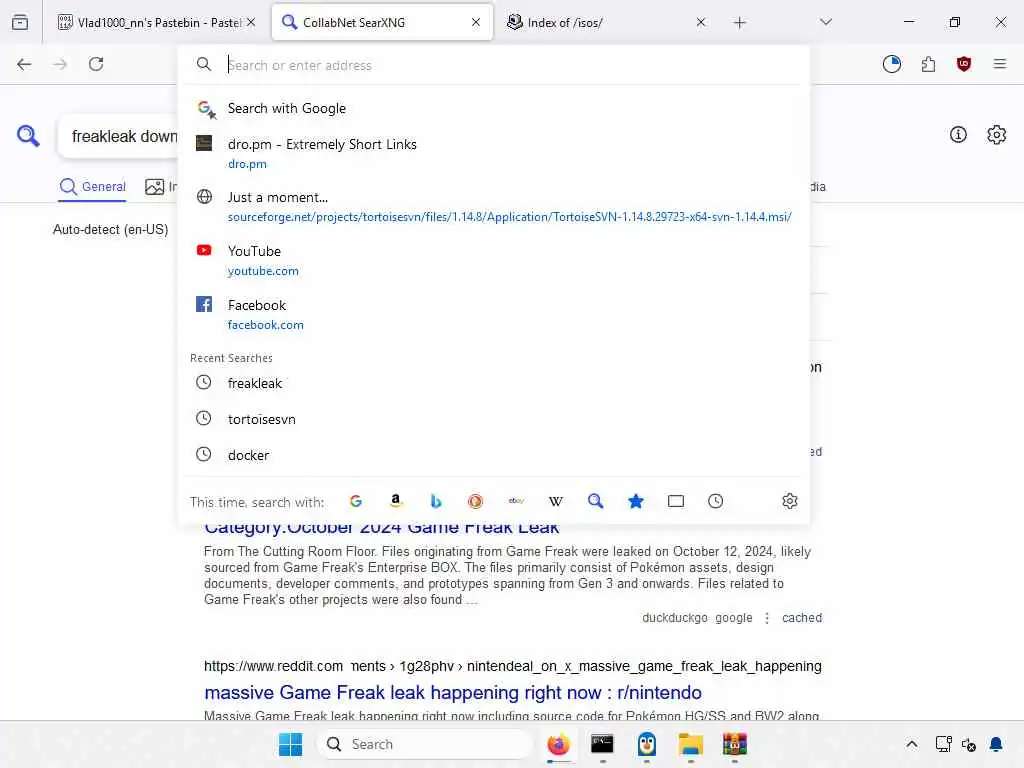Open SearXNG about info icon

[x=958, y=135]
